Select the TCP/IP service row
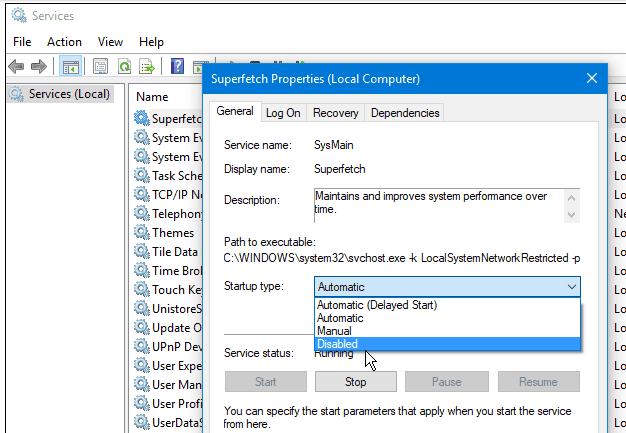This screenshot has height=433, width=626. pos(168,194)
